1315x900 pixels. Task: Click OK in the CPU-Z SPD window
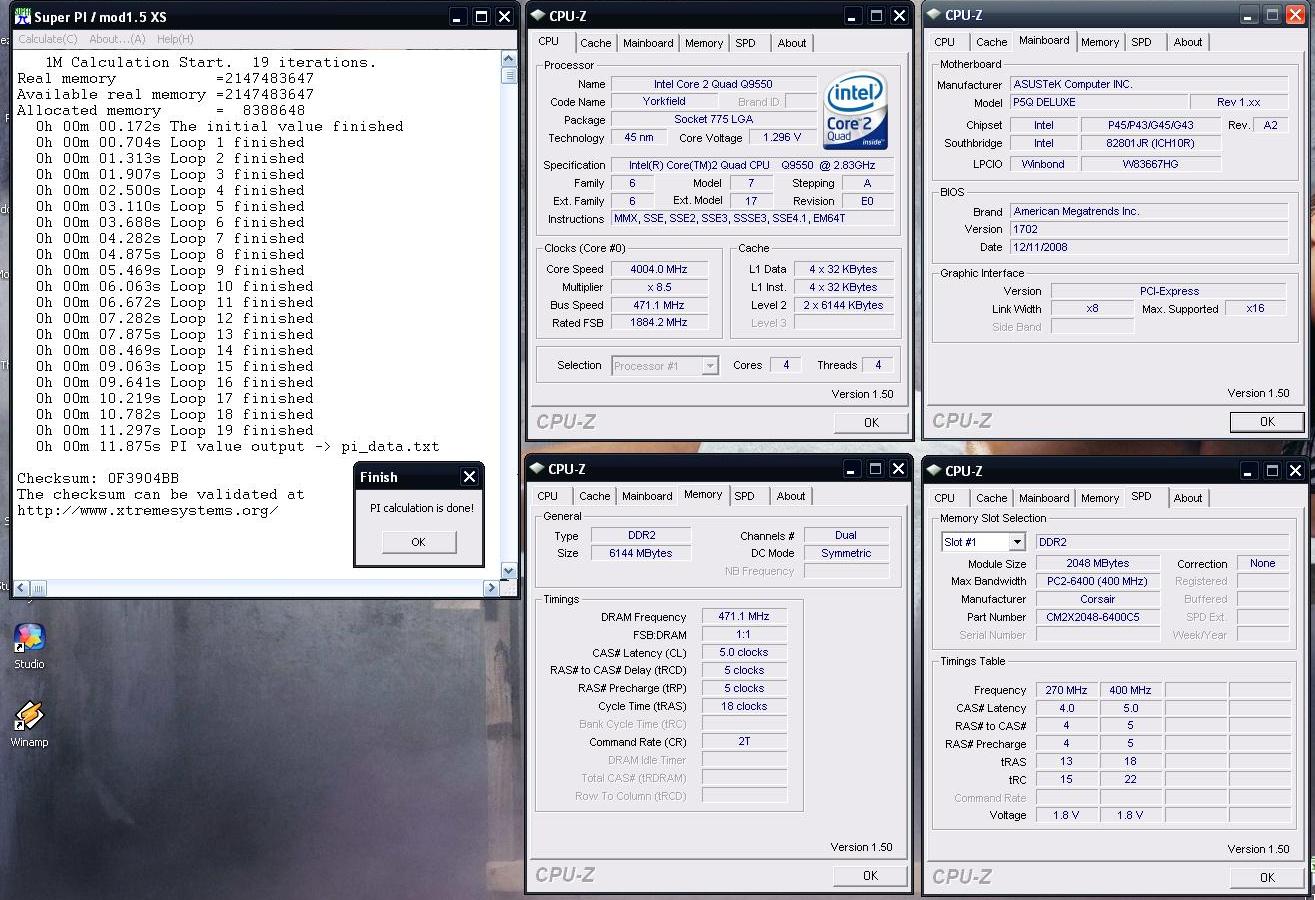[x=1267, y=877]
